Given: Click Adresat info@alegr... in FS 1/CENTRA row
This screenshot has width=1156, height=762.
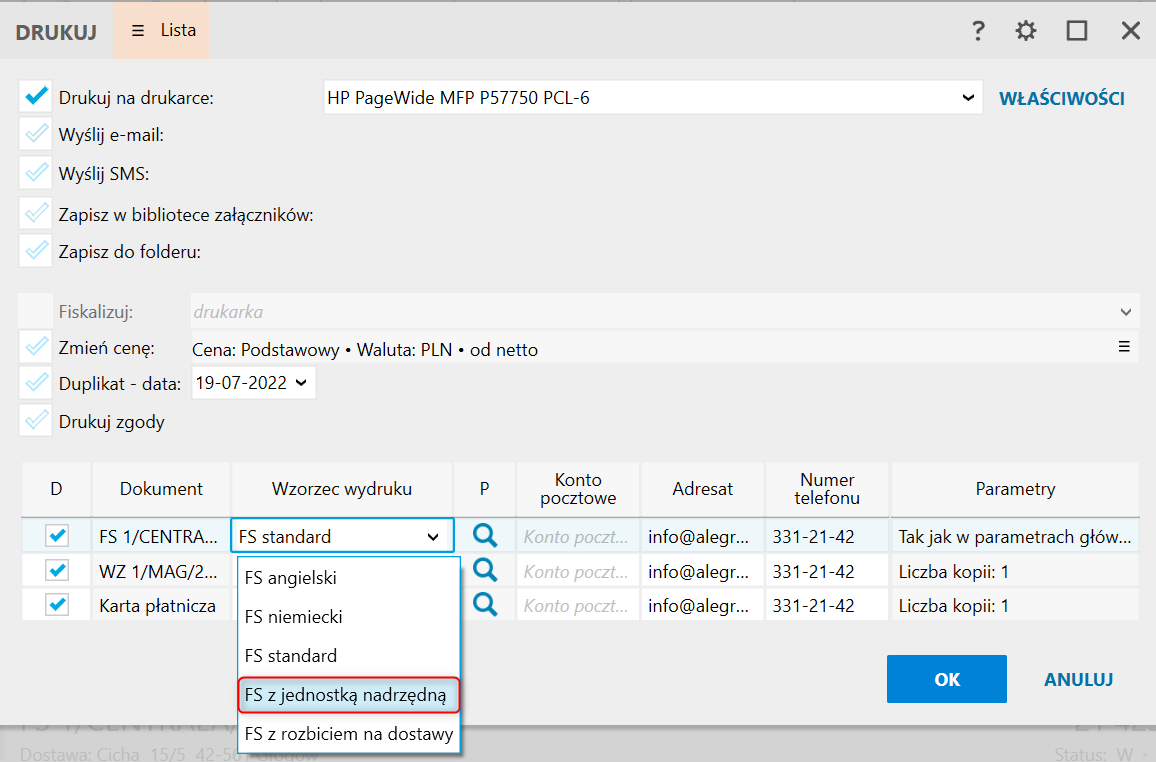Looking at the screenshot, I should pos(703,536).
